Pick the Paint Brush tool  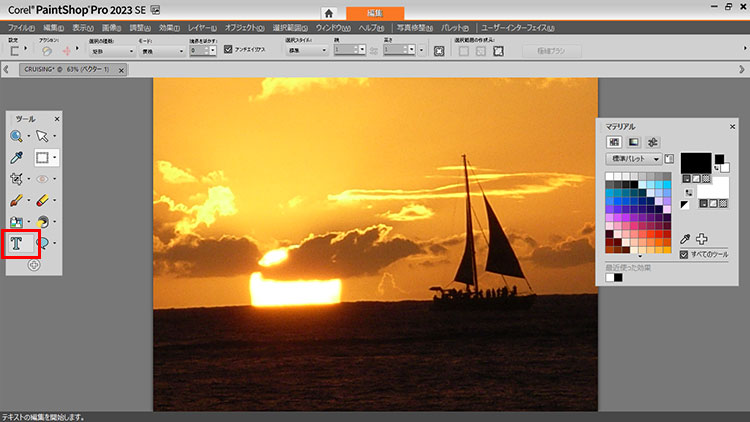17,200
